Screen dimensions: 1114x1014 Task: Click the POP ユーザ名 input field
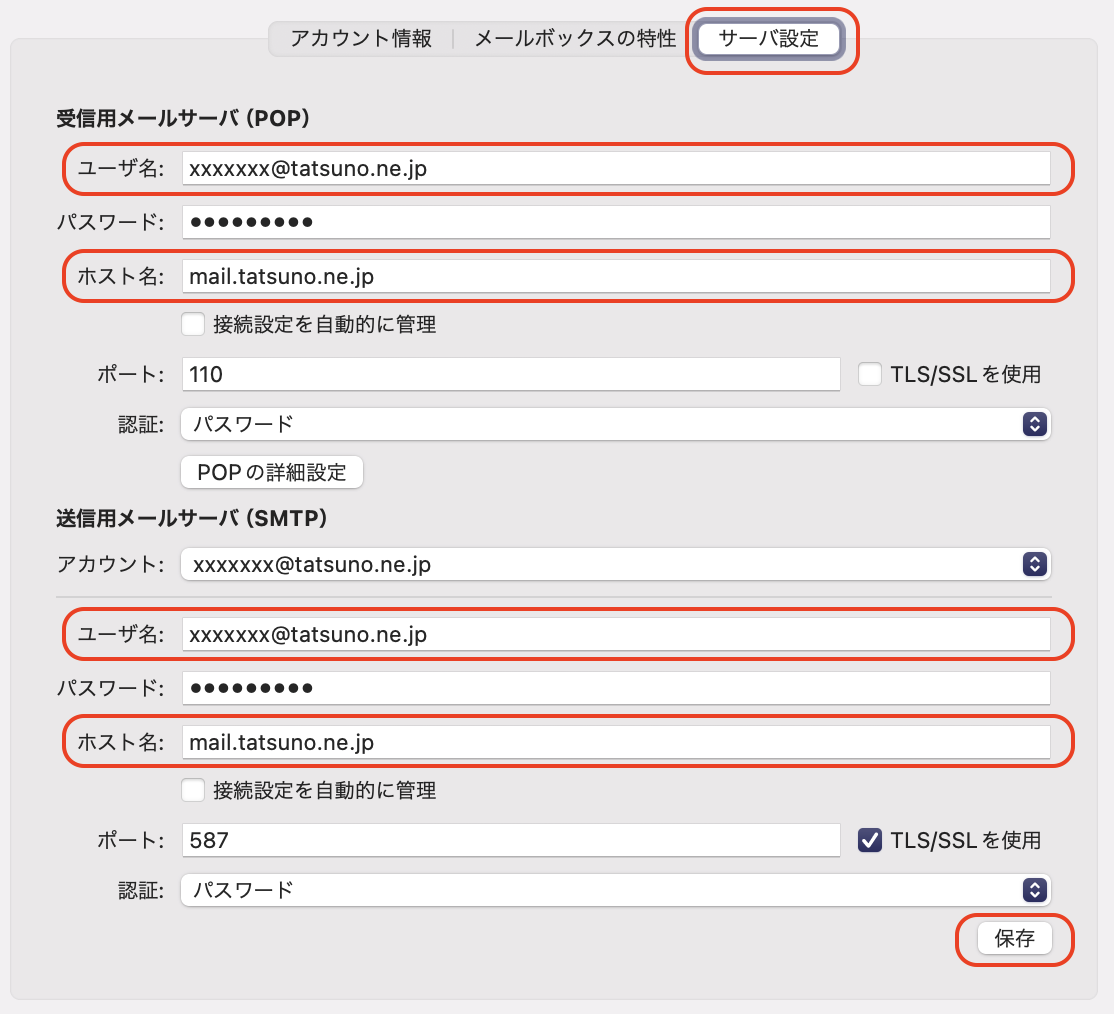pyautogui.click(x=615, y=168)
